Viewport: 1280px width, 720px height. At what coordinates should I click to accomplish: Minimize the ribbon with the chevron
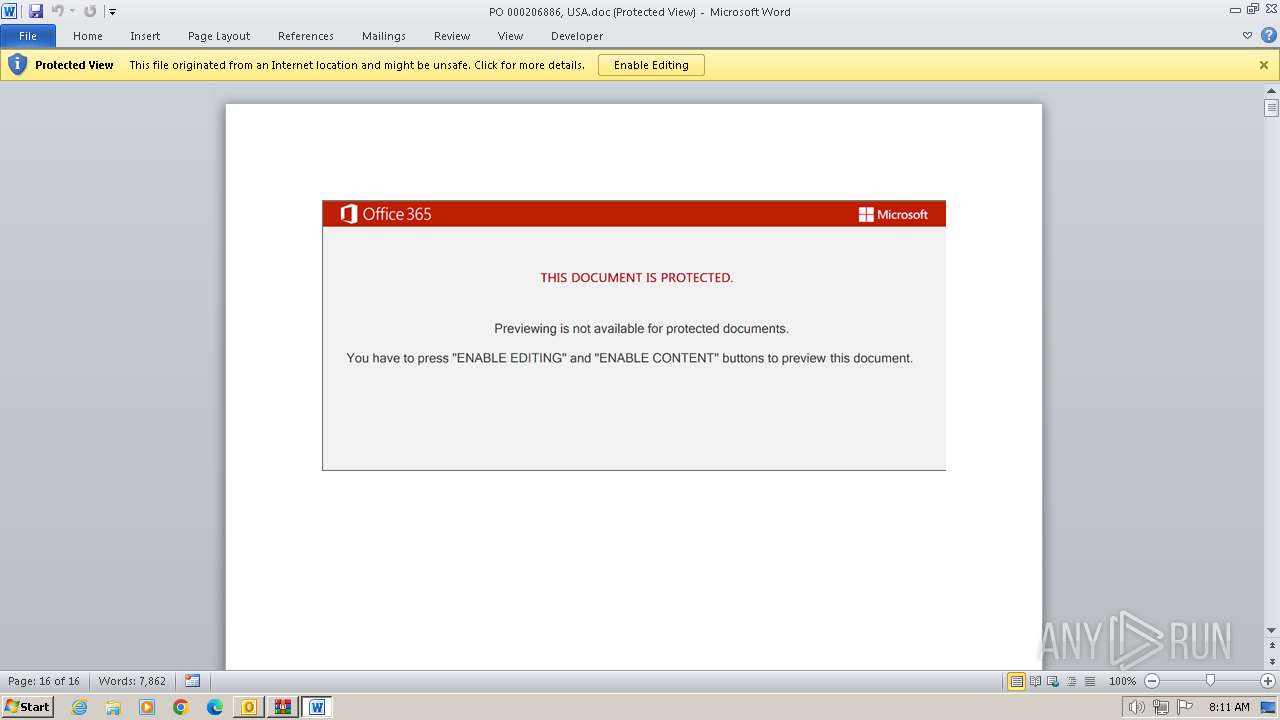[1247, 35]
